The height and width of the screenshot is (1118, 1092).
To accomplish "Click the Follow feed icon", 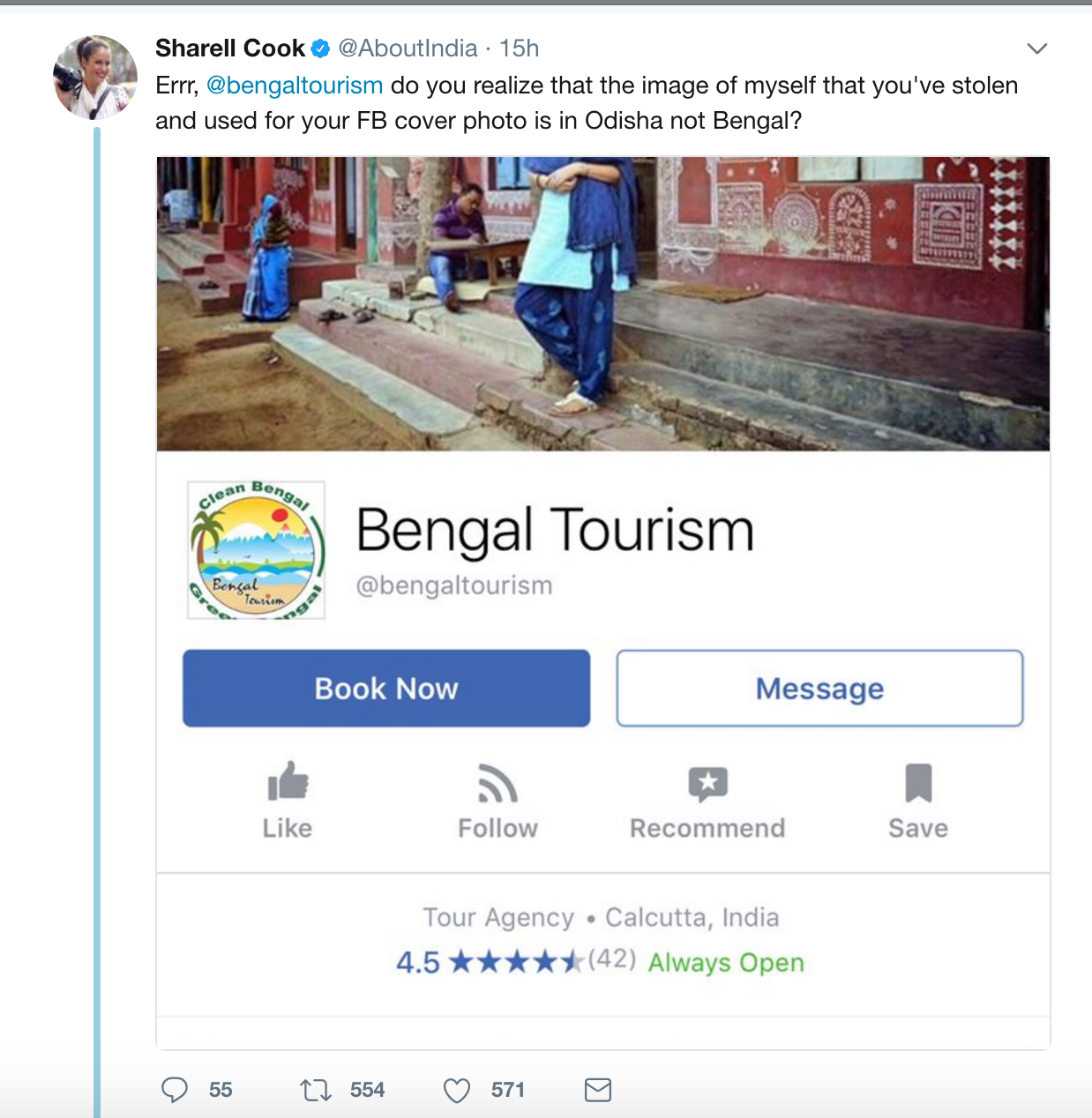I will [x=497, y=782].
